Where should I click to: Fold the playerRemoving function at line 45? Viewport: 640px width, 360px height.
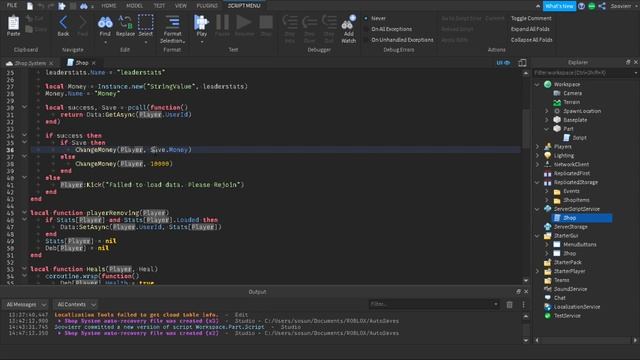coord(24,213)
